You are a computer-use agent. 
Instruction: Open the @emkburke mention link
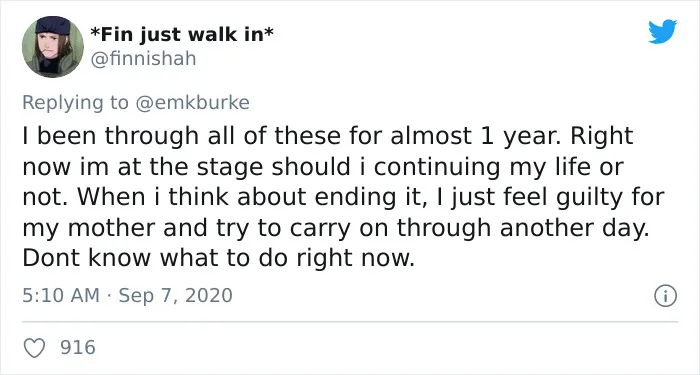tap(192, 103)
